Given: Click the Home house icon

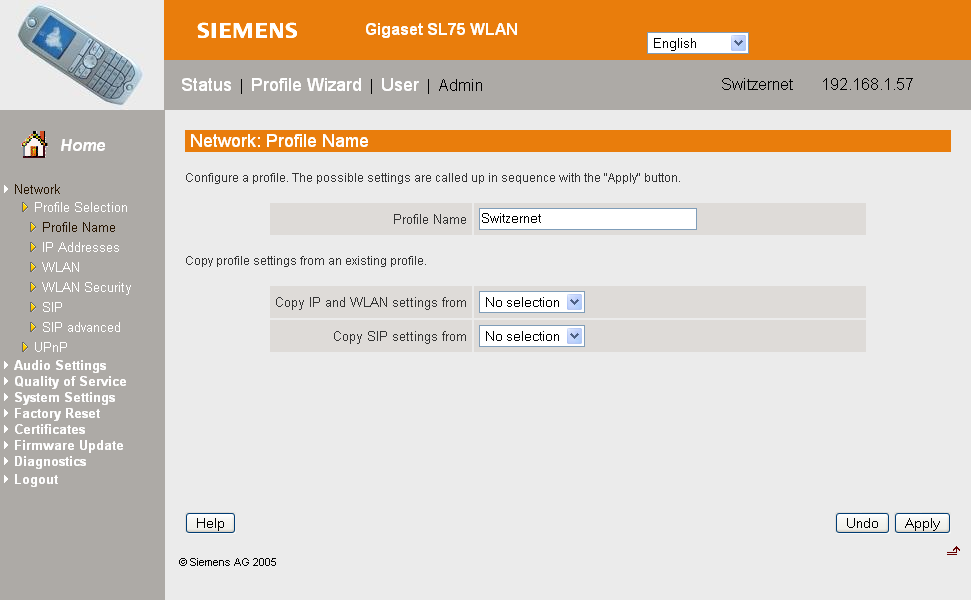Looking at the screenshot, I should [x=34, y=144].
